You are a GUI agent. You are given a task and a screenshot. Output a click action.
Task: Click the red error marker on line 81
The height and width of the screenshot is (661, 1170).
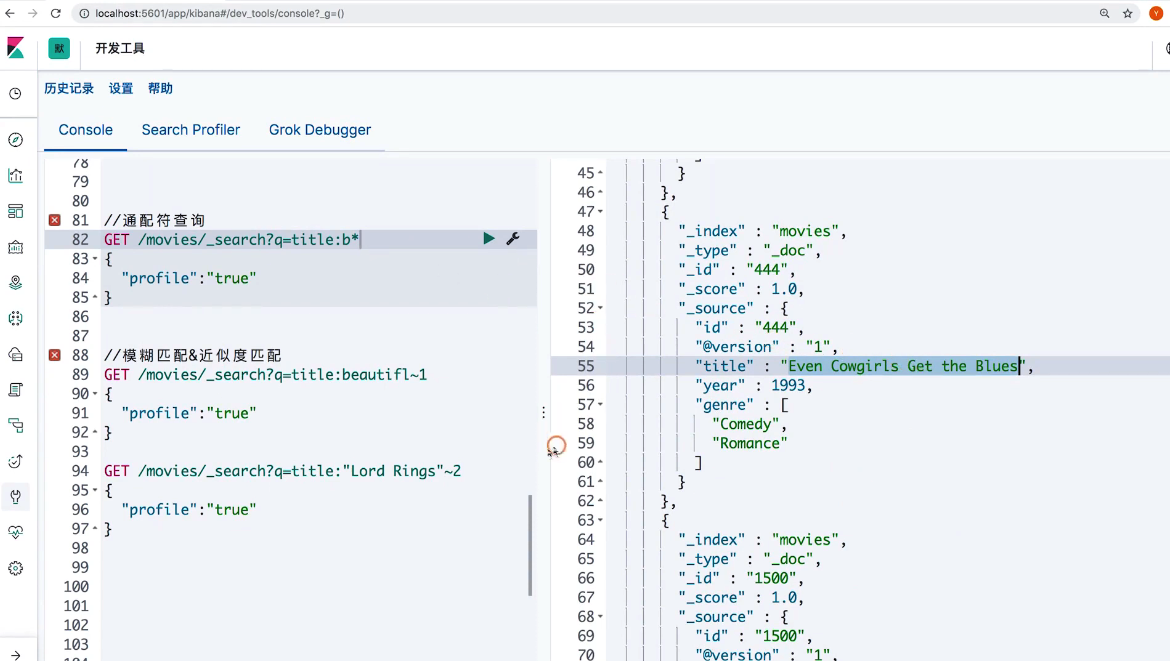54,220
